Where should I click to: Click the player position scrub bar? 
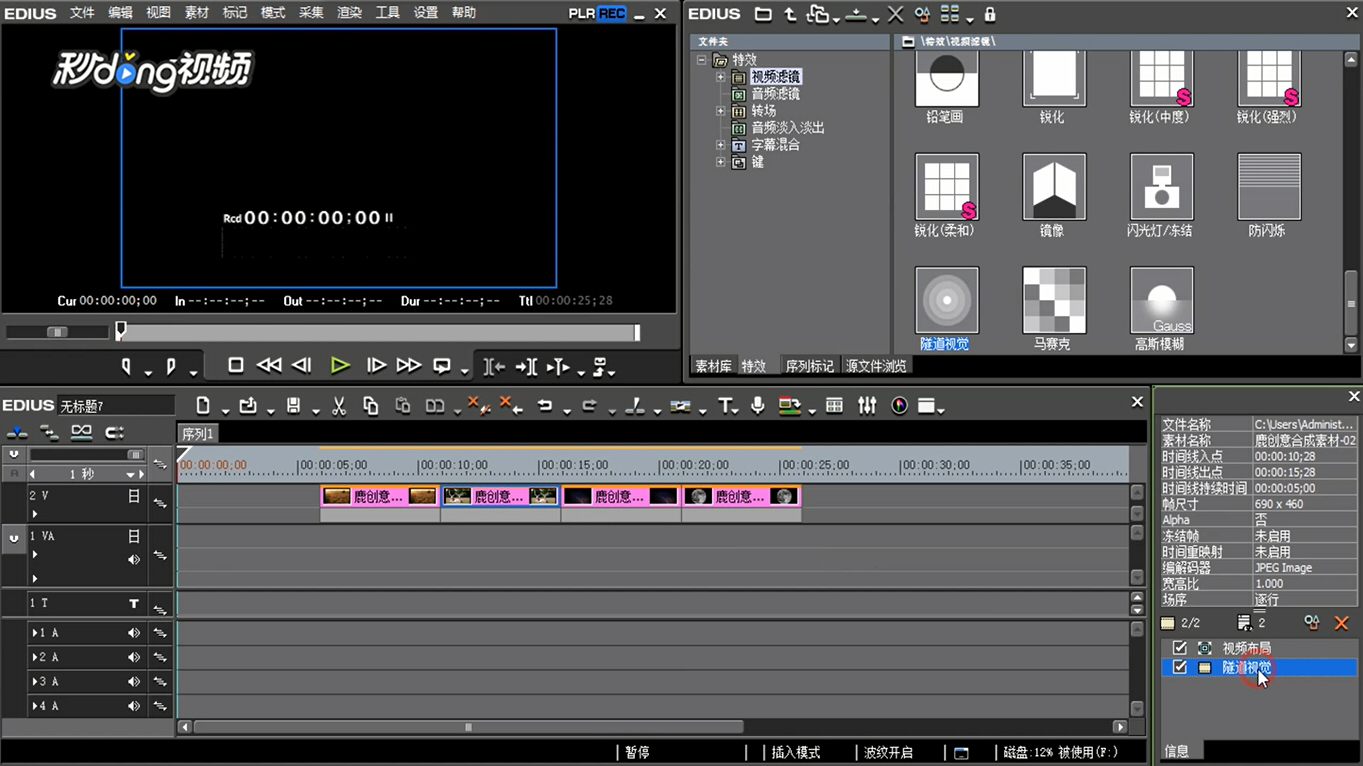click(378, 332)
